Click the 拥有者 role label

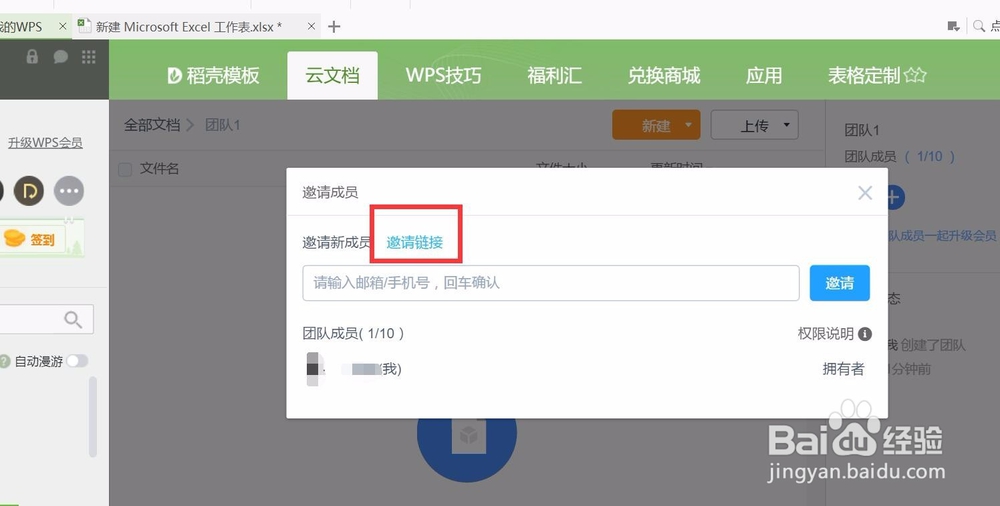point(843,369)
